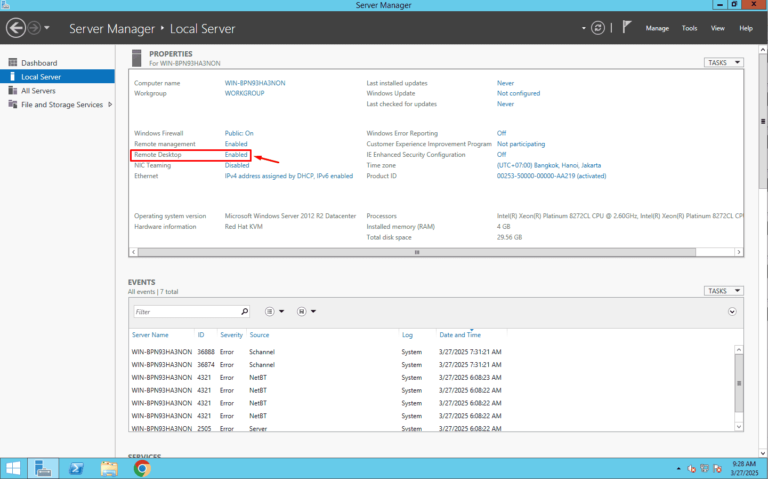The height and width of the screenshot is (479, 768).
Task: Sort events by ID column
Action: (x=201, y=335)
